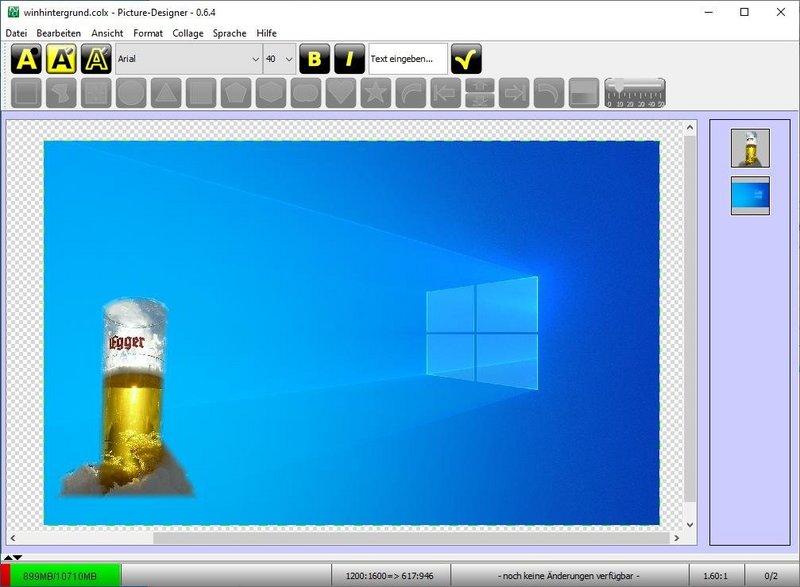Viewport: 800px width, 587px height.
Task: Click the green 899MB/10710MB memory indicator
Action: click(60, 576)
